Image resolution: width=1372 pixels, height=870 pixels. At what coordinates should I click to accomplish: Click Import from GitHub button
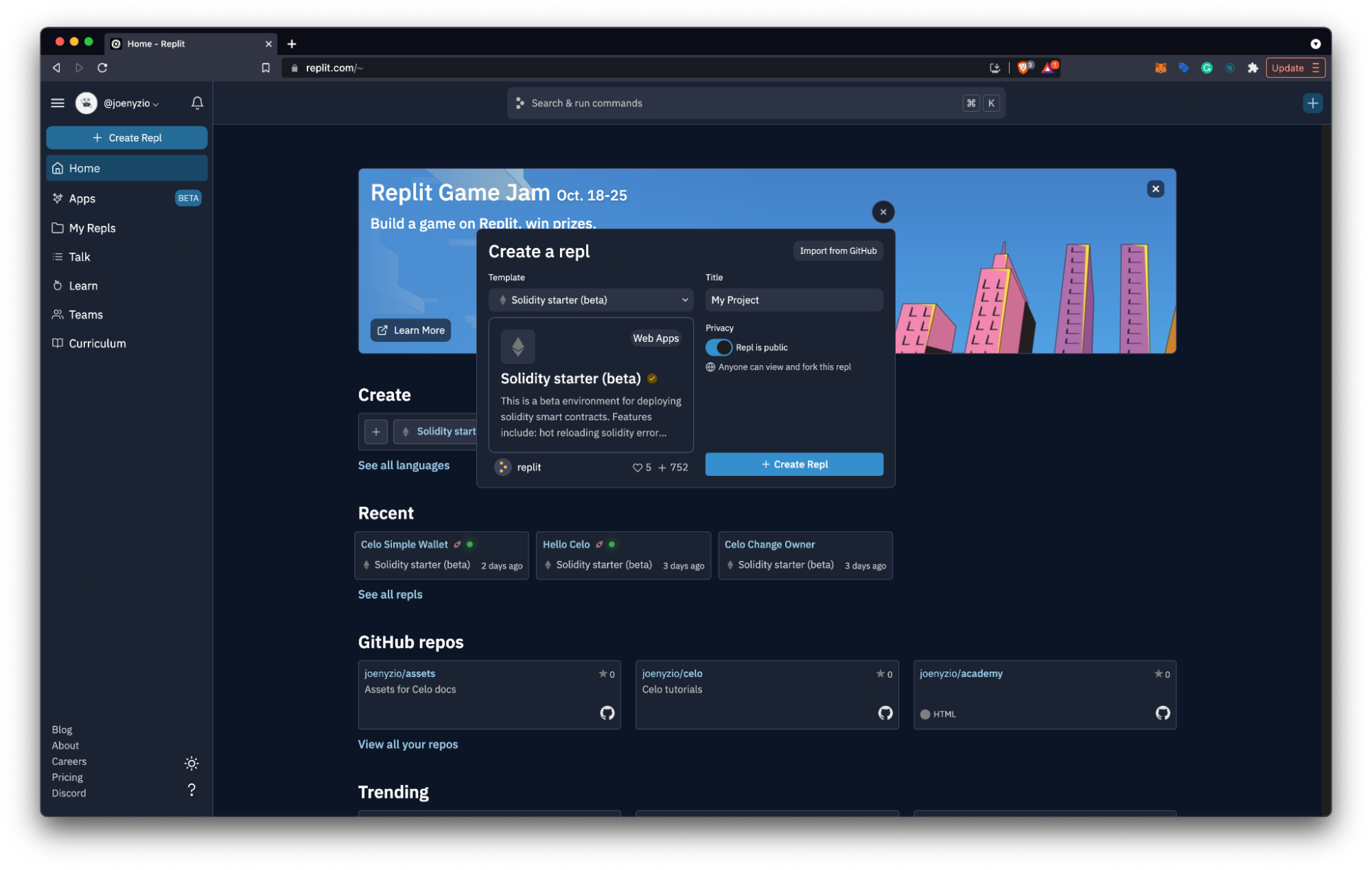point(837,251)
